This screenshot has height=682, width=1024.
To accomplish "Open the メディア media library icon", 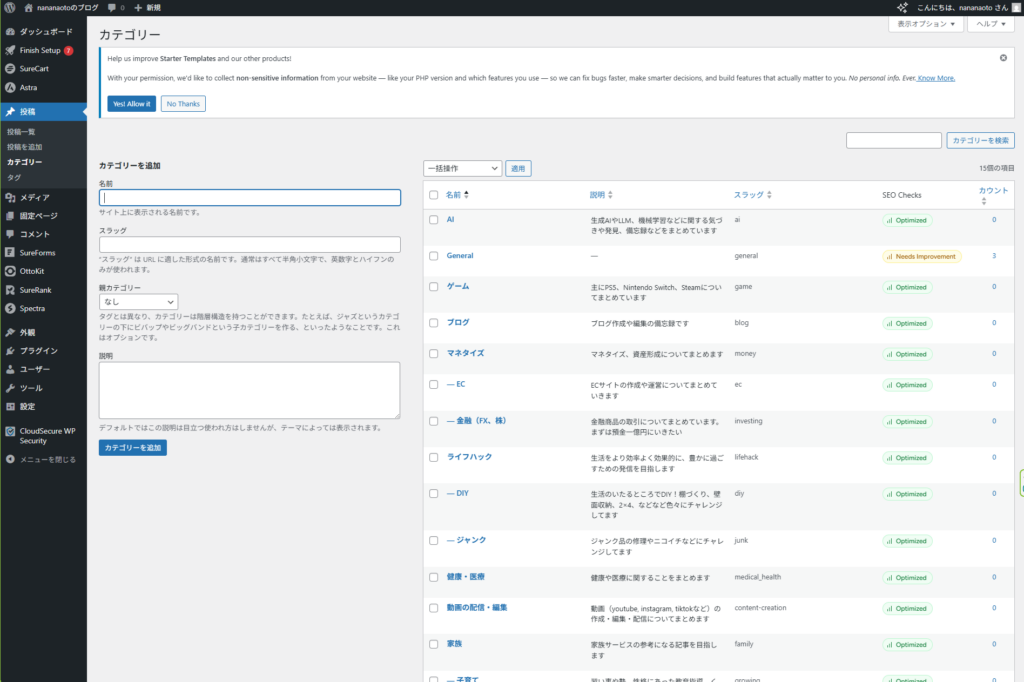I will tap(10, 197).
